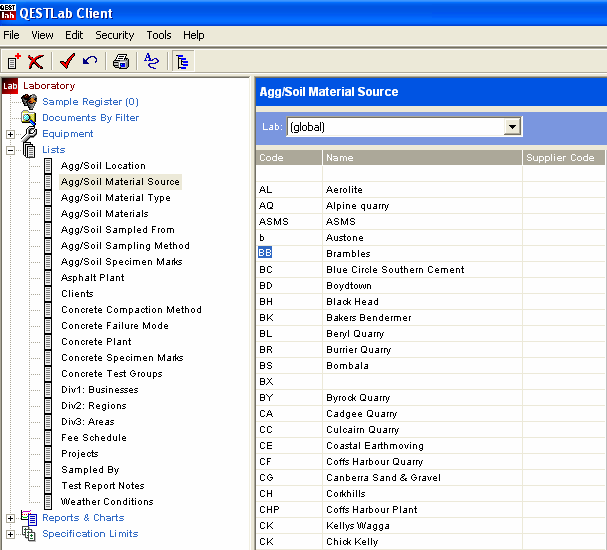607x550 pixels.
Task: Open Sample Register (0)
Action: pyautogui.click(x=90, y=102)
